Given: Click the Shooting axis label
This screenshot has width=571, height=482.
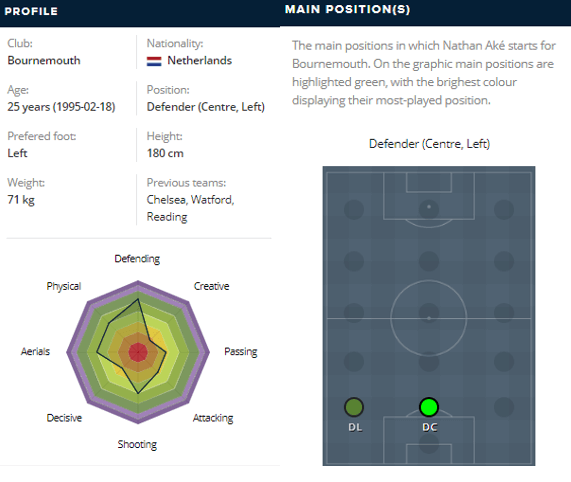Looking at the screenshot, I should (x=137, y=445).
